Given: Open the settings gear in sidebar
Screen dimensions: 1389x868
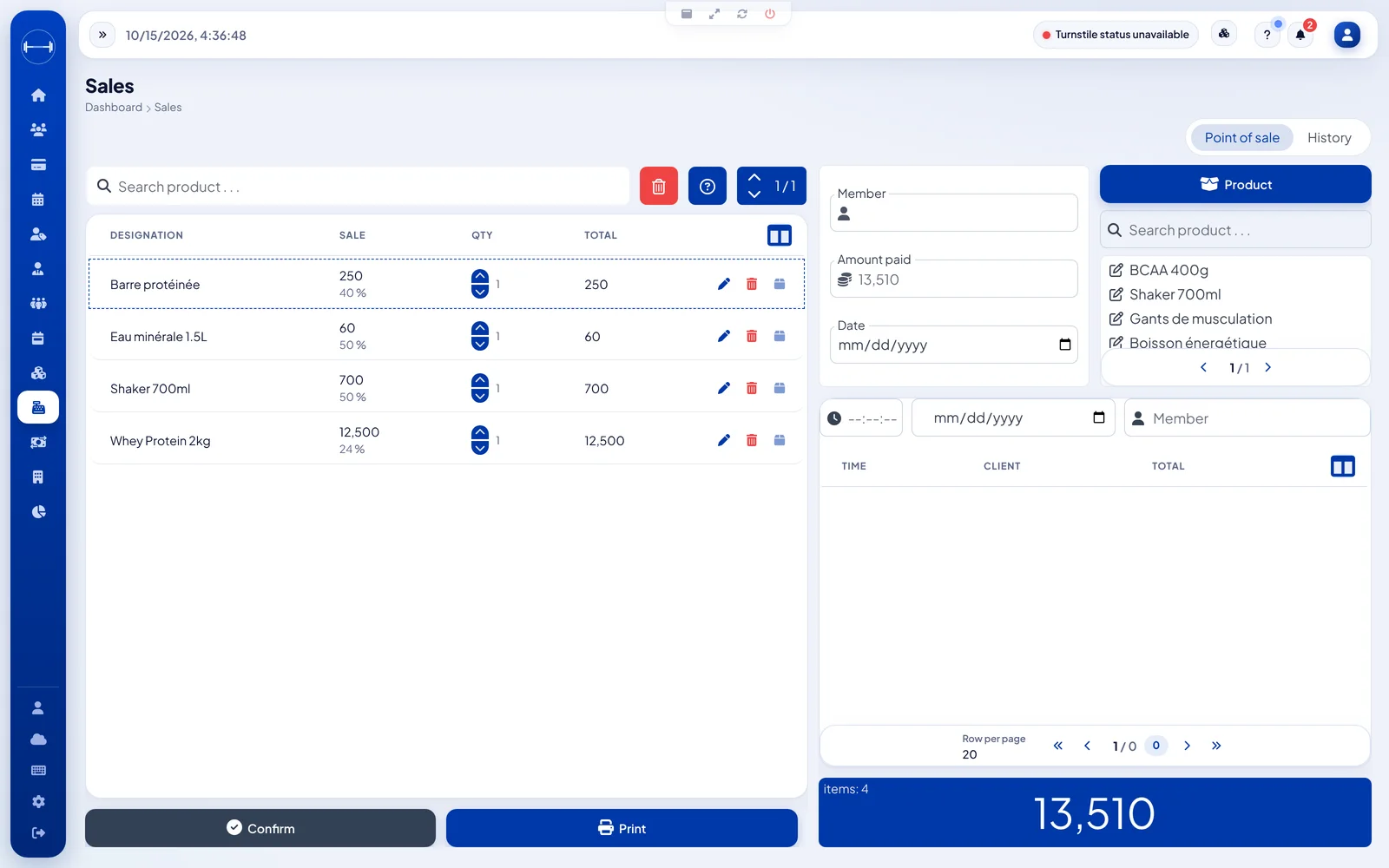Looking at the screenshot, I should (x=38, y=802).
